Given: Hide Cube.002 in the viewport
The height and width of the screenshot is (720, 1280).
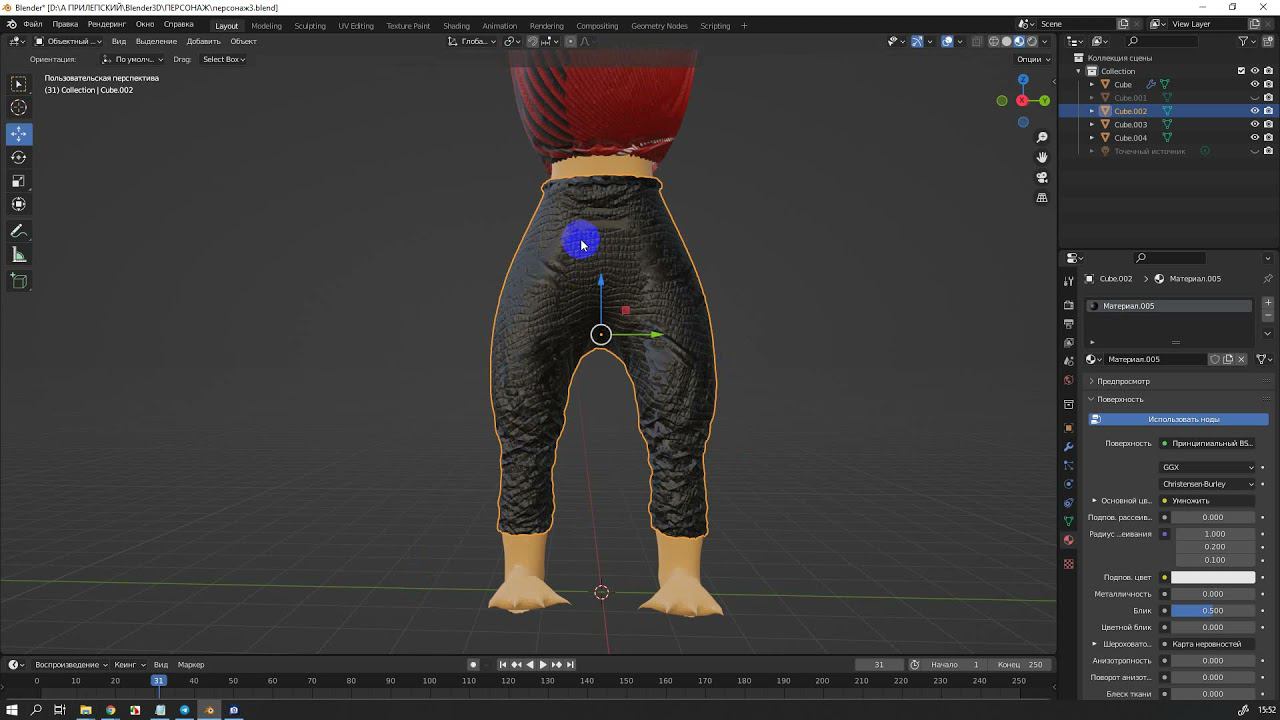Looking at the screenshot, I should pyautogui.click(x=1255, y=111).
